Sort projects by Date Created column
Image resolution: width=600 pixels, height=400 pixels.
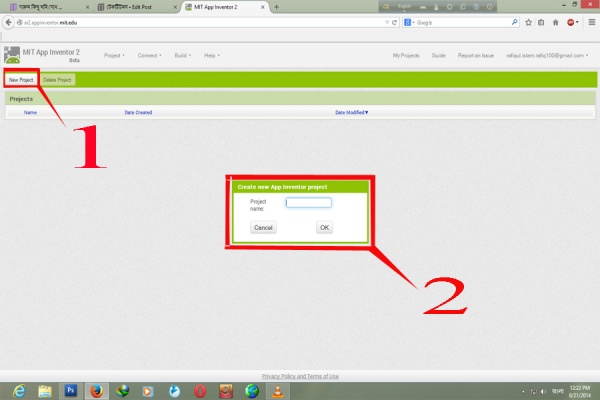138,113
